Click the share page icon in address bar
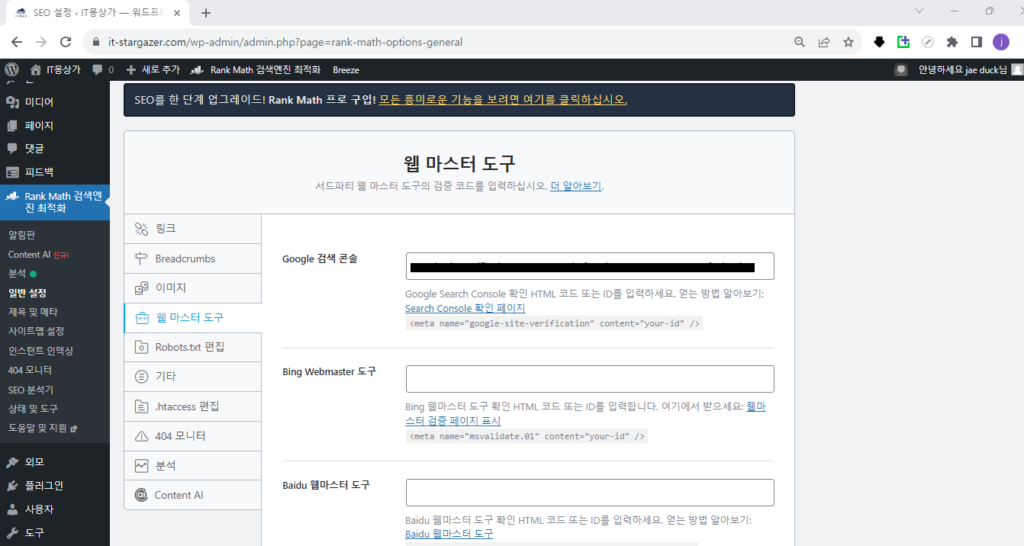Viewport: 1024px width, 546px height. tap(824, 42)
